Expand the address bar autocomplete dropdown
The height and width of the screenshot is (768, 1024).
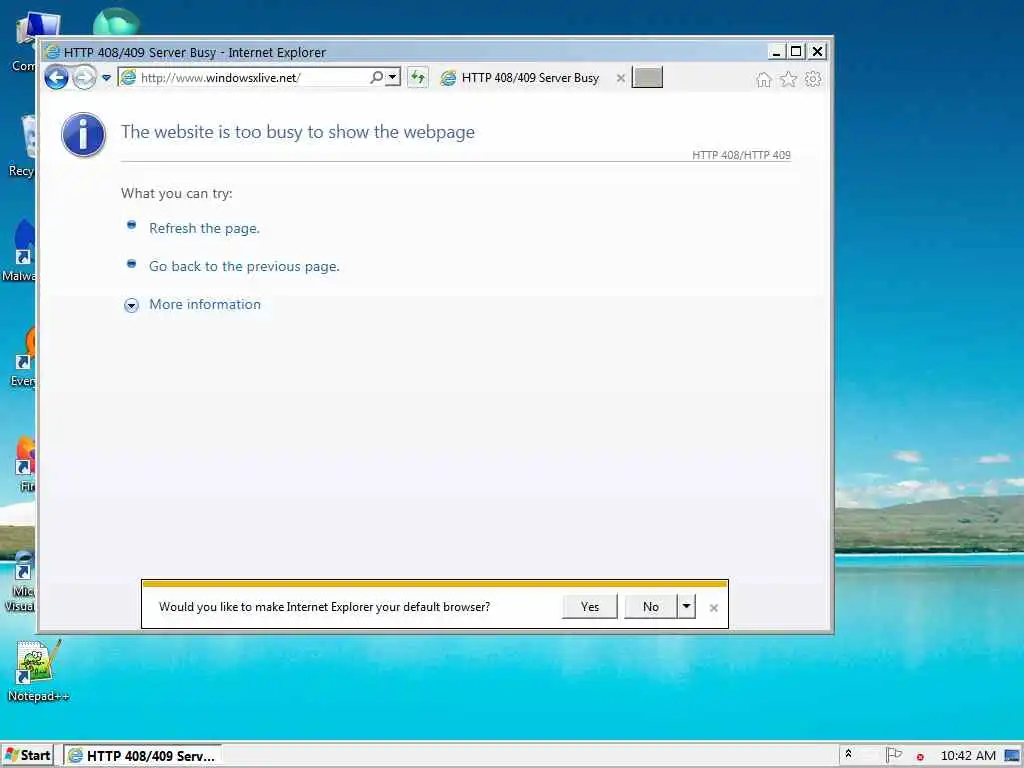(392, 78)
